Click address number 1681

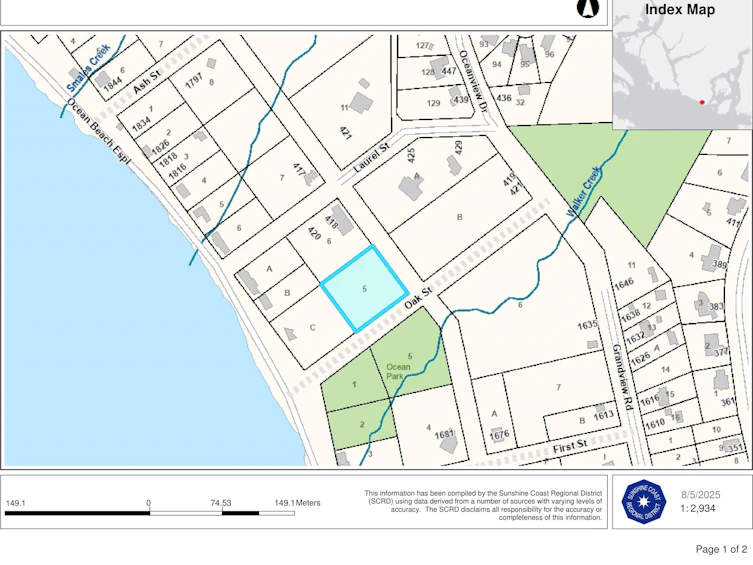(444, 434)
